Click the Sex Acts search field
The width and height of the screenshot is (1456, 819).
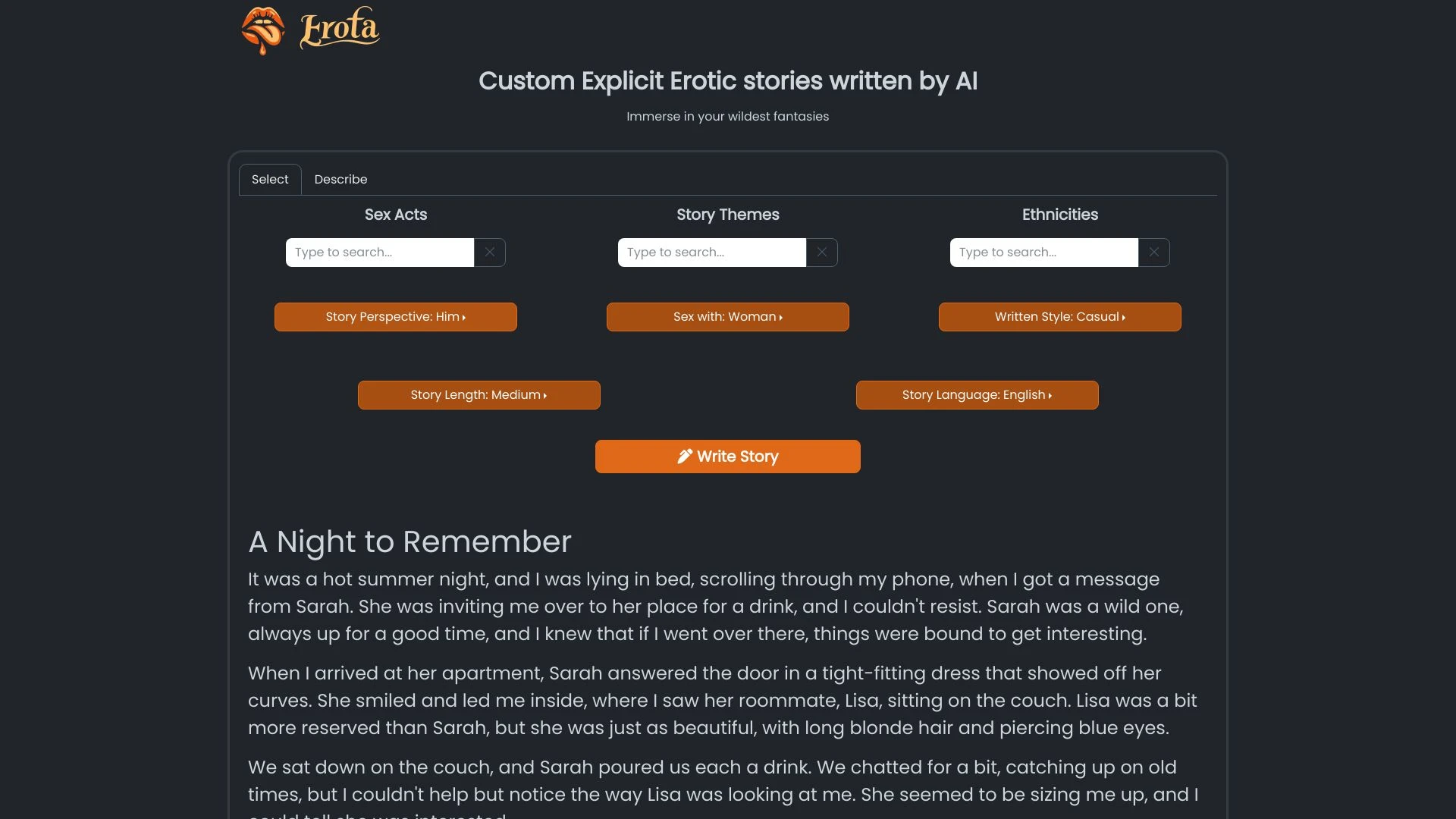[379, 252]
